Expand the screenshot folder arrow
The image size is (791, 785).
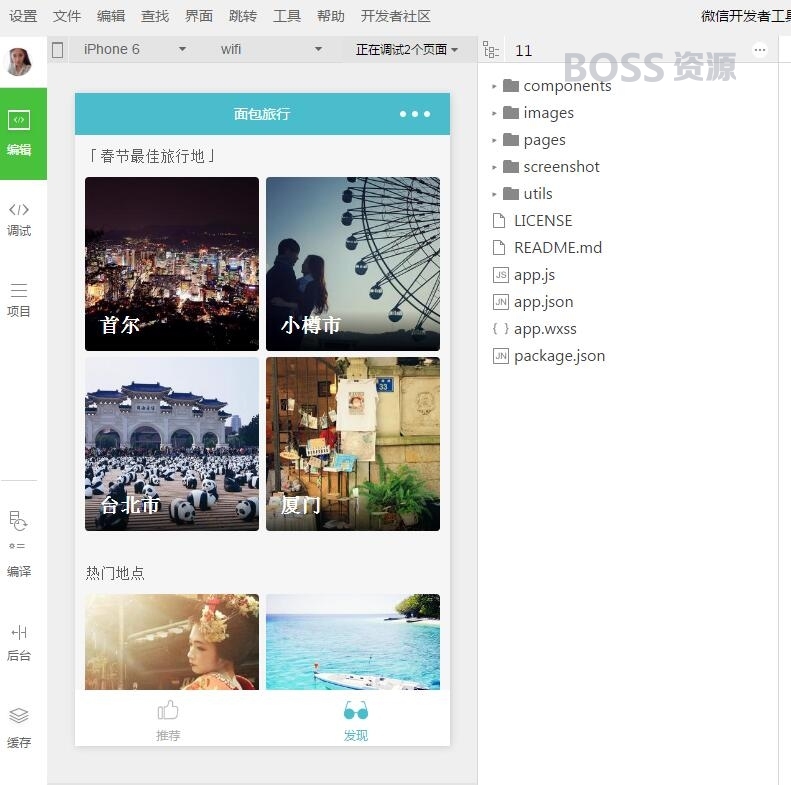494,167
